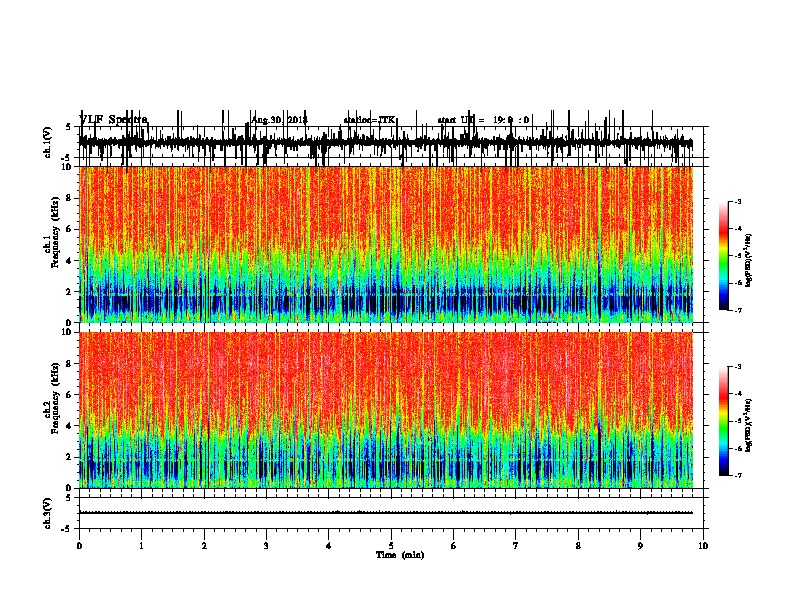Click time axis tick label "7"
Image resolution: width=792 pixels, height=612 pixels.
pos(516,545)
